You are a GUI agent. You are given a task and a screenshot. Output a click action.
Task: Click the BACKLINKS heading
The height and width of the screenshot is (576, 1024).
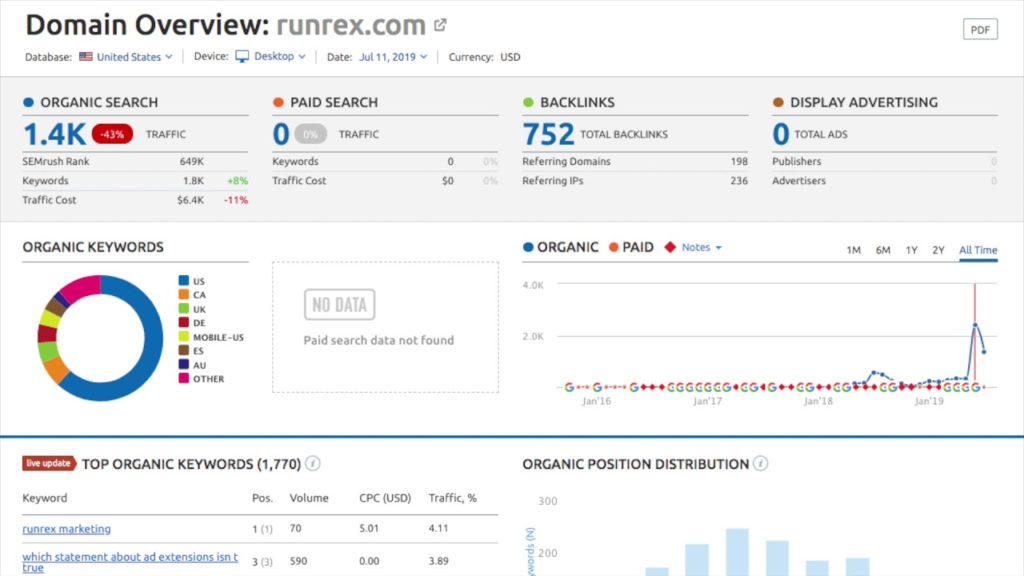577,103
